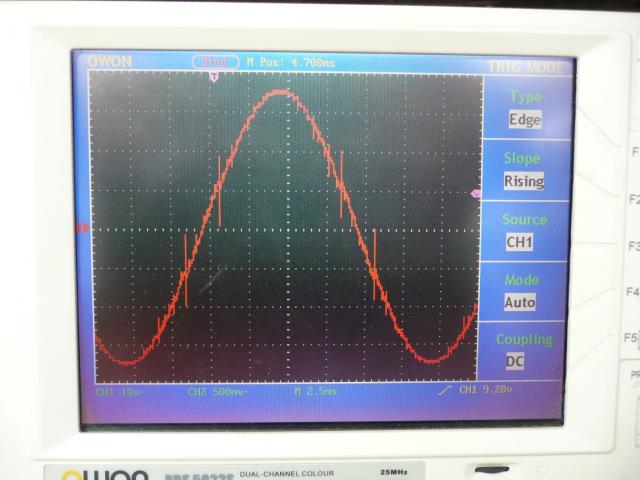Click the trigger level arrow on right edge

[x=476, y=193]
